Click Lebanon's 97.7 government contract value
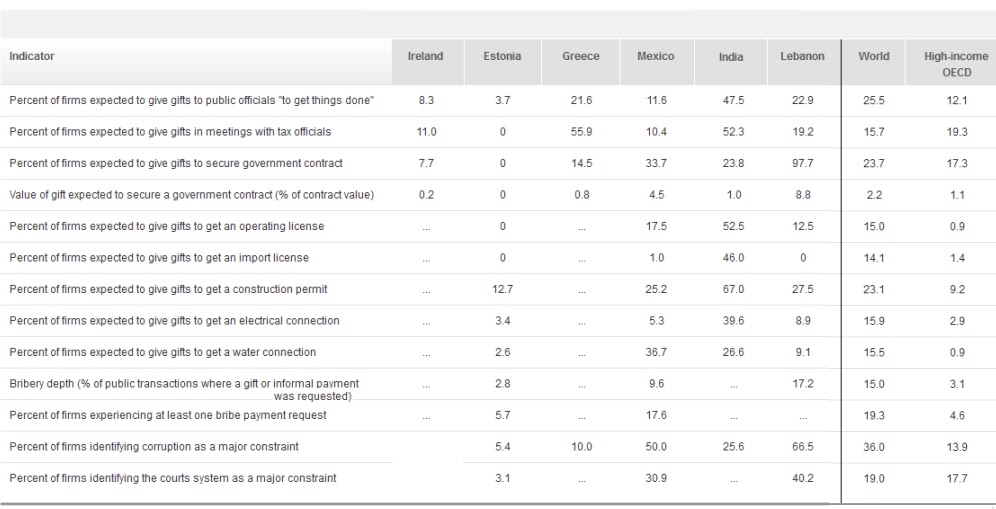 point(802,163)
